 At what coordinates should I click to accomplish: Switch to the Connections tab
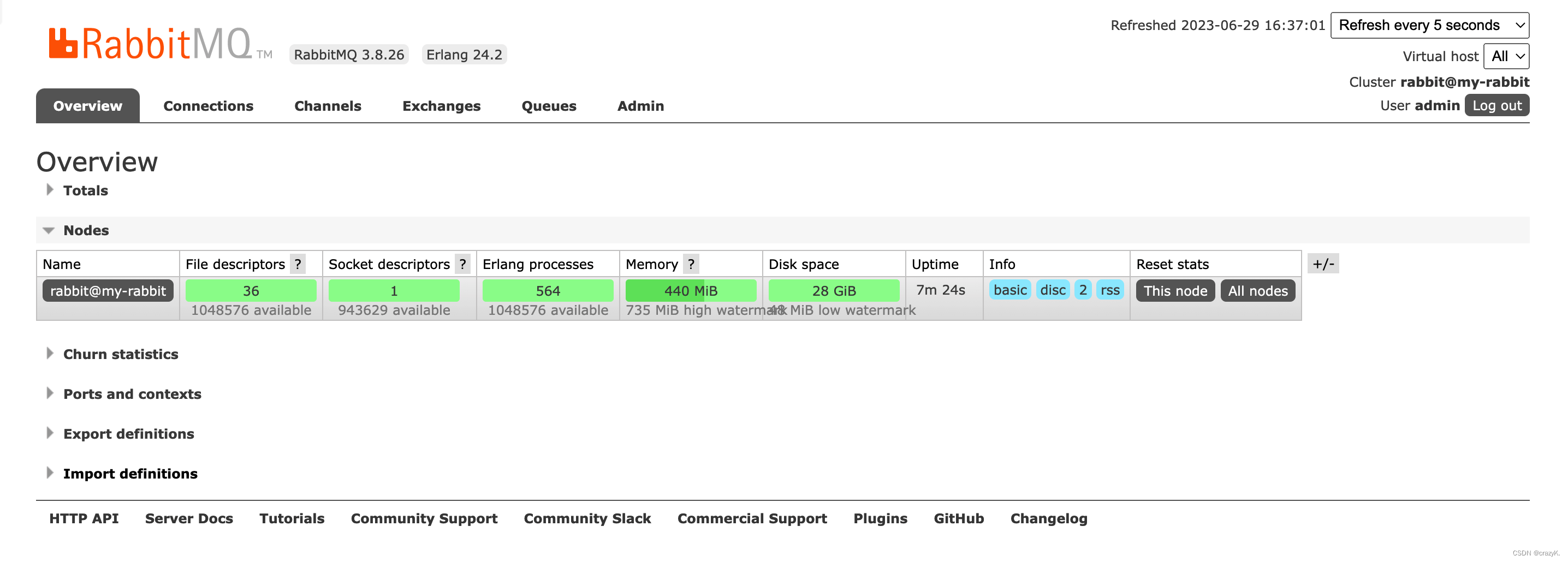(208, 106)
